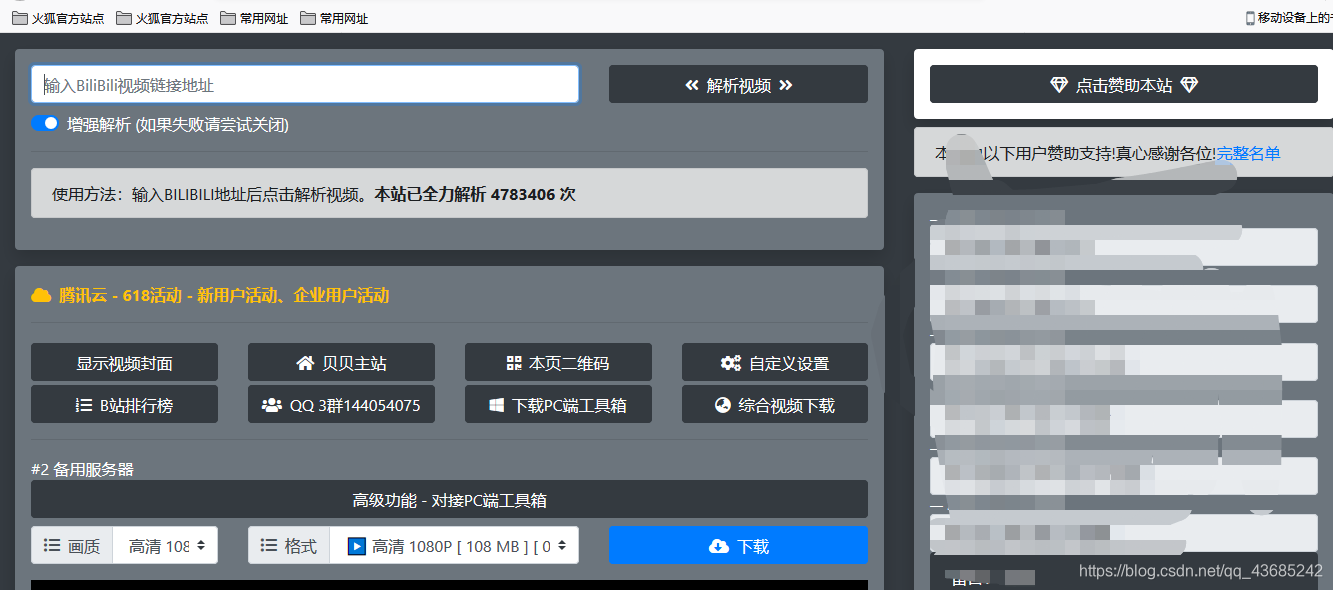
Task: Click the left diamond icon on sponsor button
Action: click(x=1059, y=86)
